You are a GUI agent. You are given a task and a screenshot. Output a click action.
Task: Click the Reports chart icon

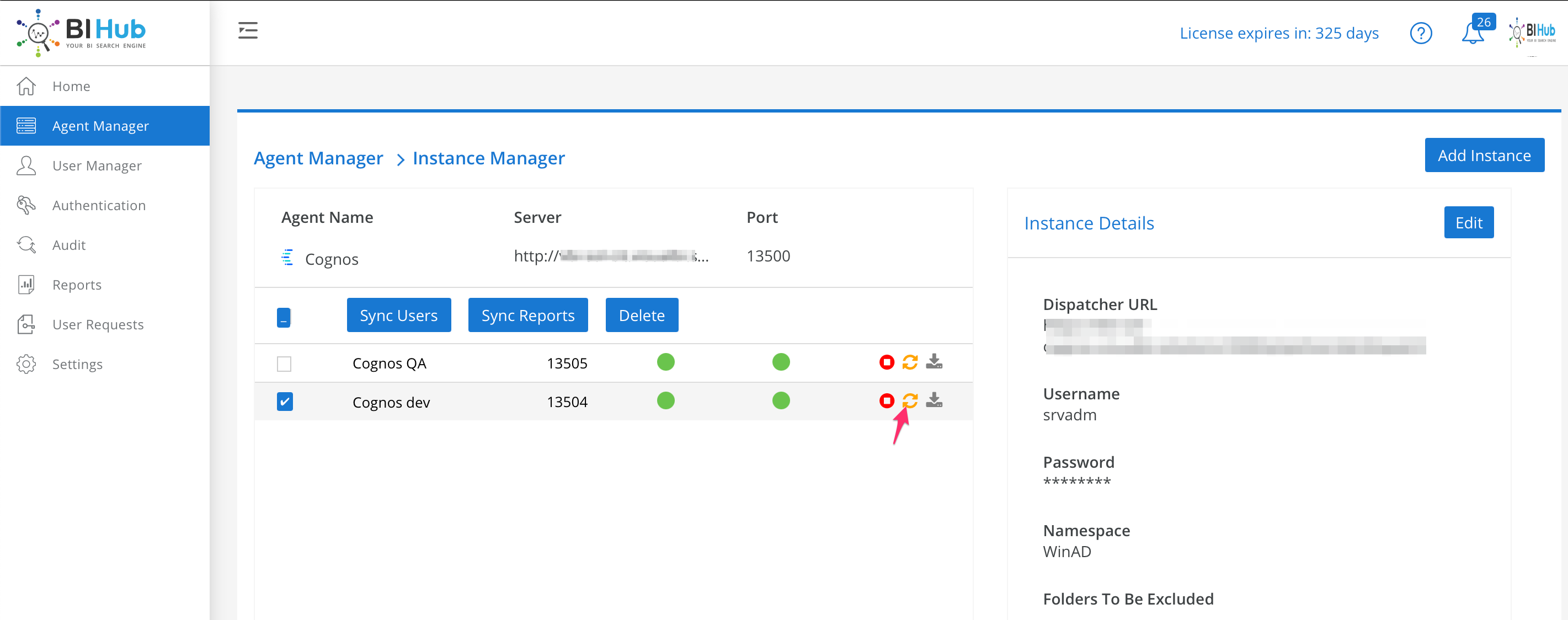pos(26,284)
